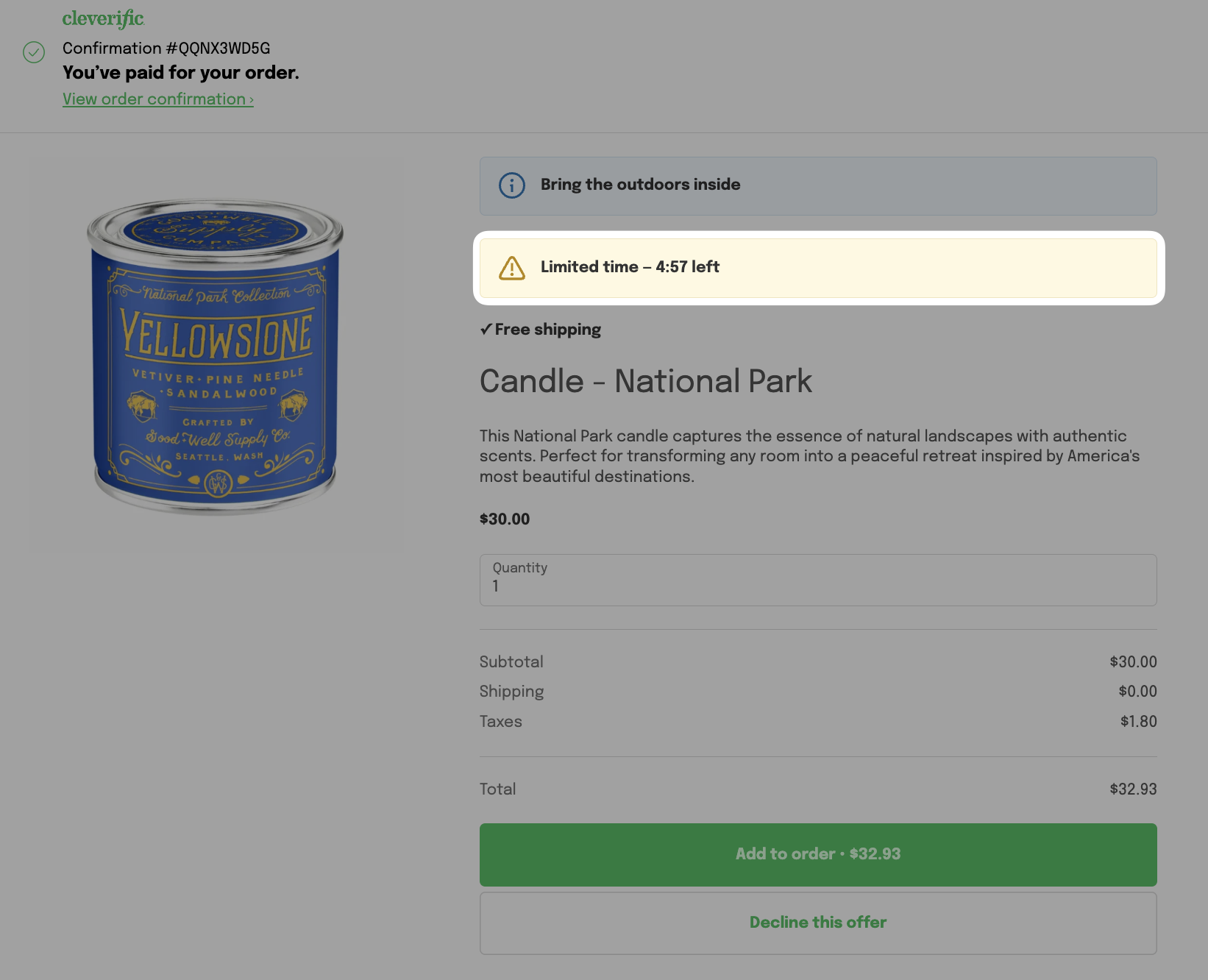Click the Add to order $32.93 button
The height and width of the screenshot is (980, 1208).
tap(818, 854)
